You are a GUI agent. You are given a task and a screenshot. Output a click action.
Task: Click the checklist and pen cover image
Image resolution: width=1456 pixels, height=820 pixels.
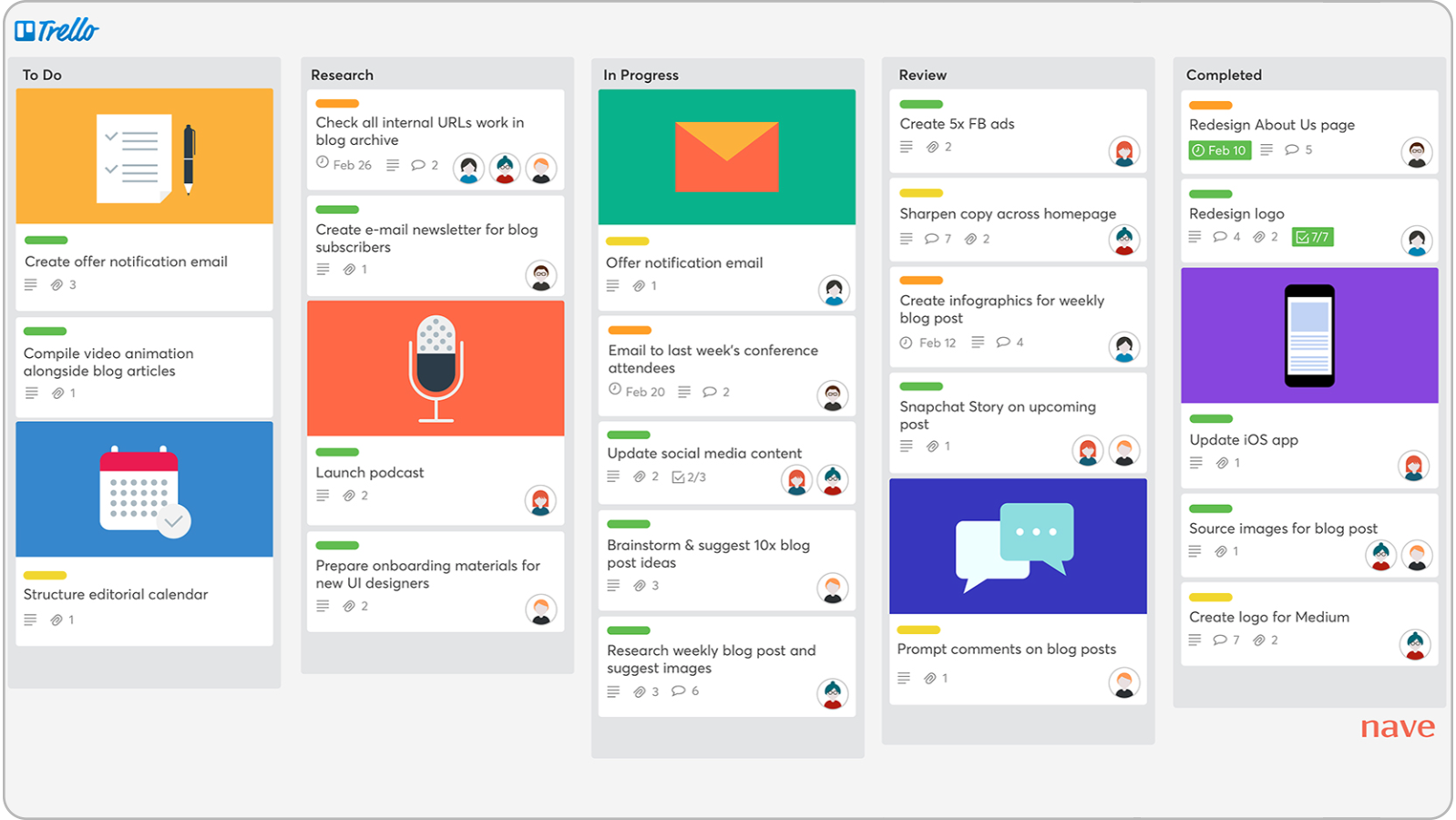(145, 156)
